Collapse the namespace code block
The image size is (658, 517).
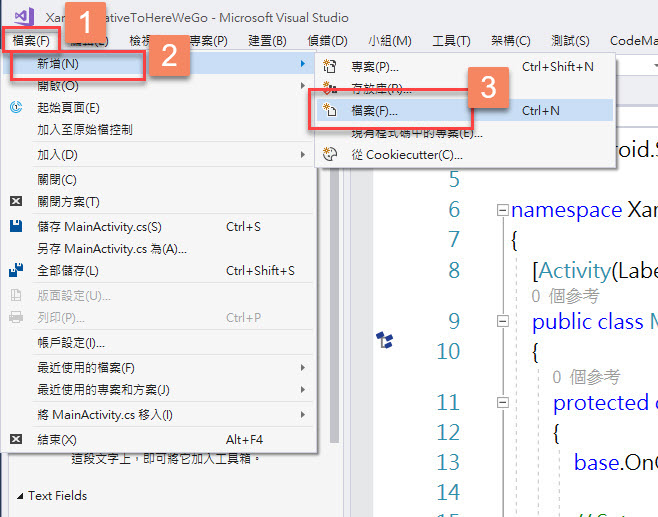[x=502, y=209]
